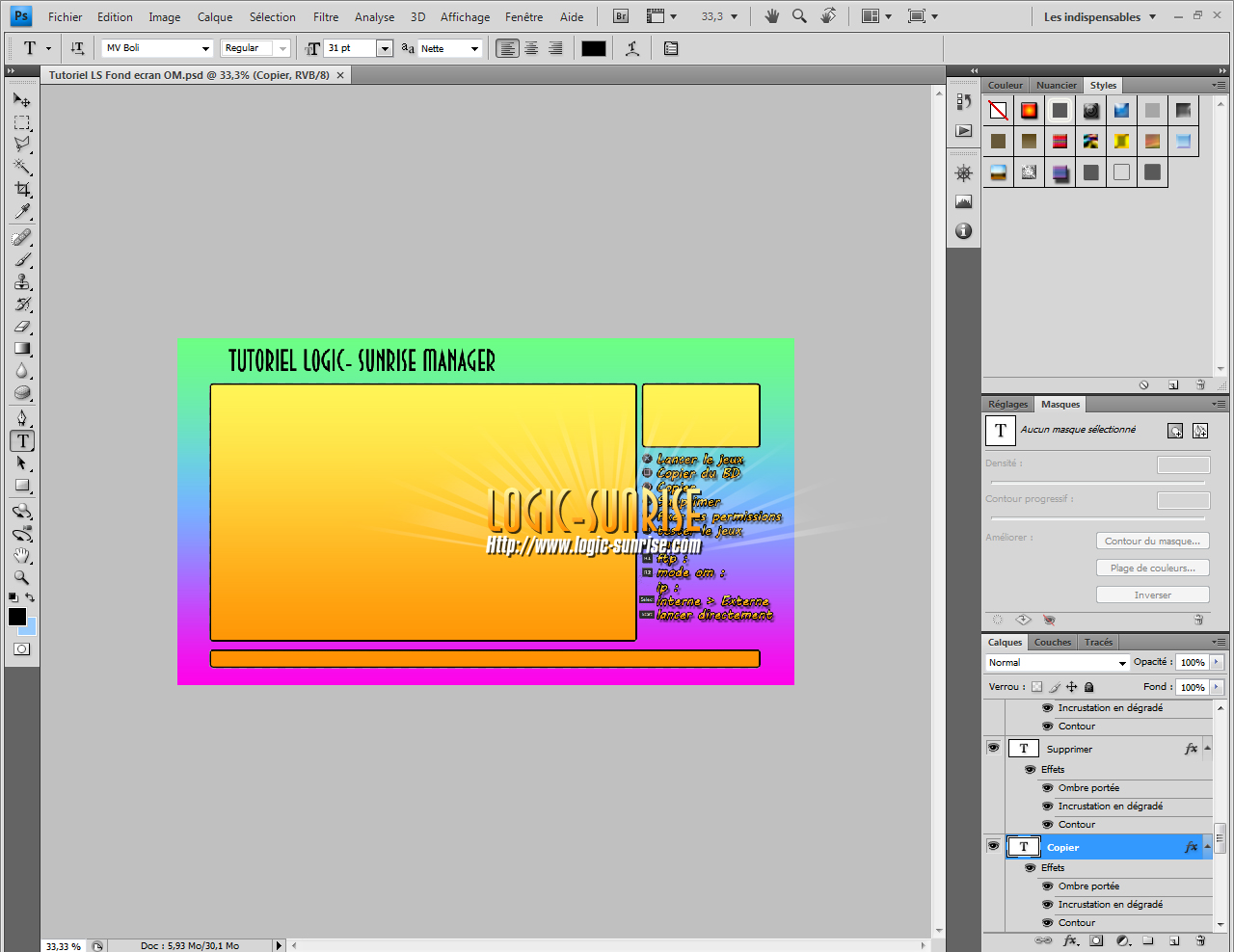Image resolution: width=1234 pixels, height=952 pixels.
Task: Delete layer using Calques panel trash
Action: pyautogui.click(x=1200, y=940)
